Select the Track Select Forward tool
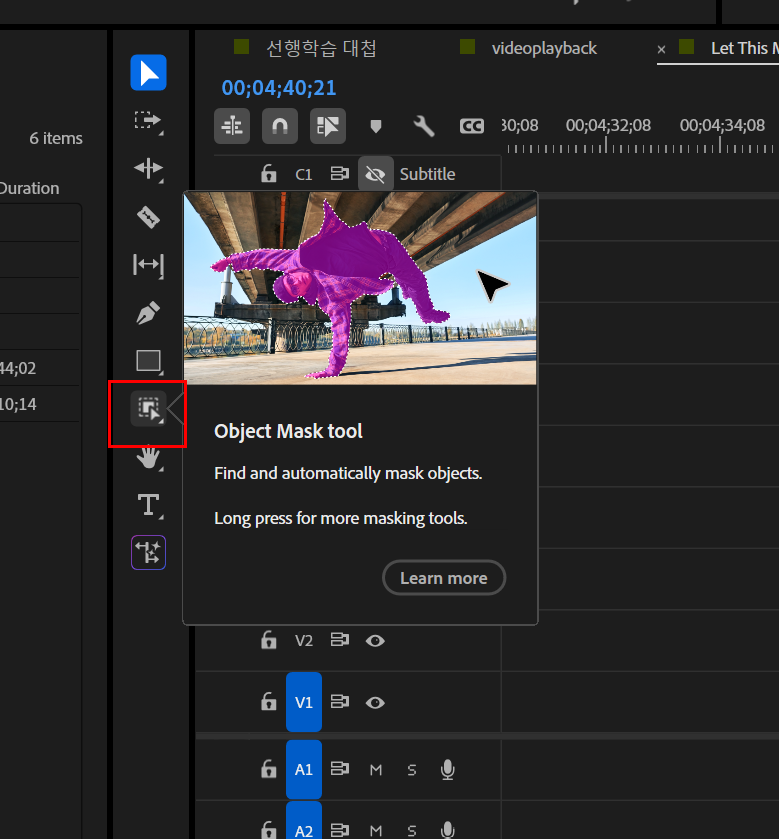 148,121
